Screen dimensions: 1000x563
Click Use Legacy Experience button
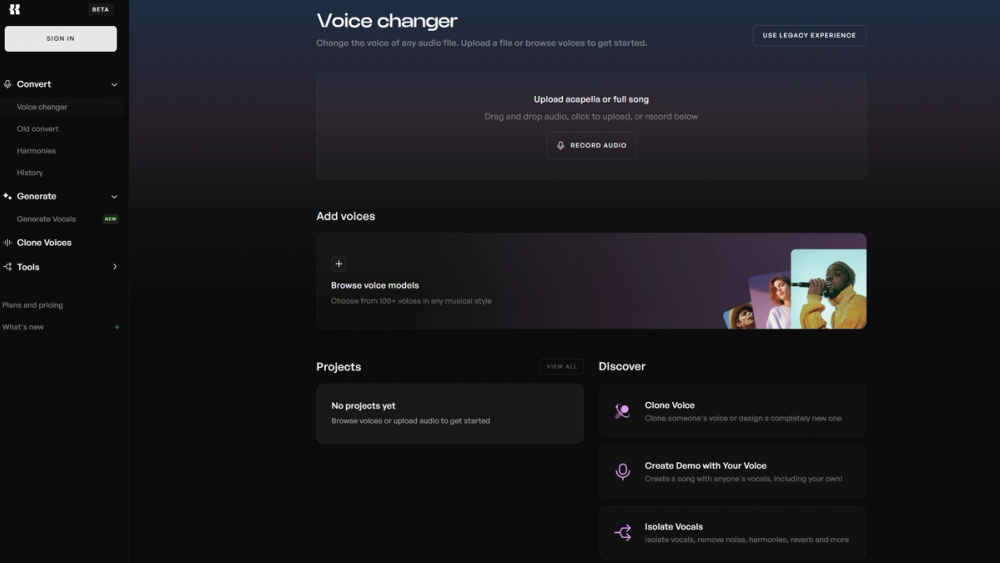[809, 36]
